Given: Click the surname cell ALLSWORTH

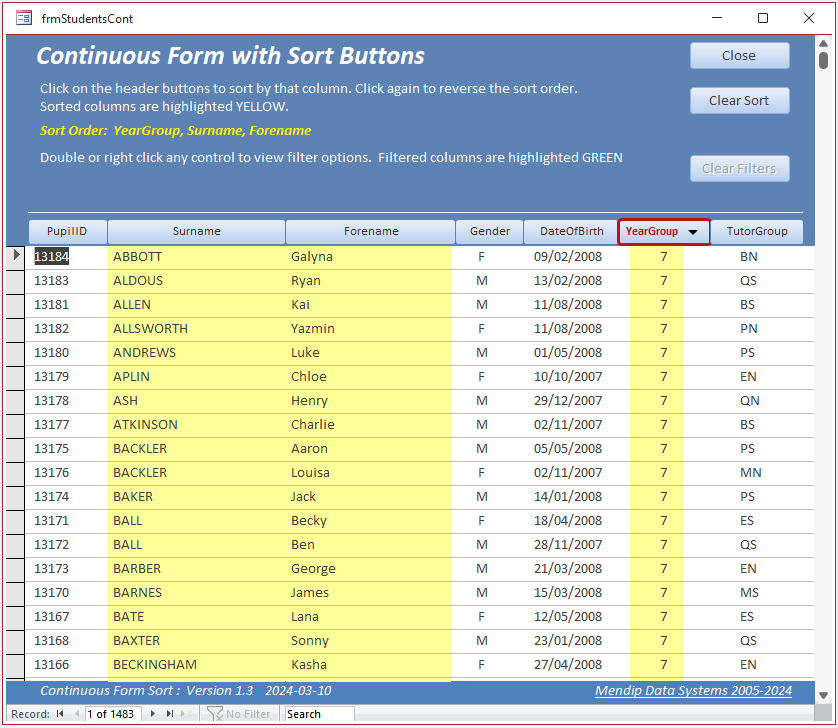Looking at the screenshot, I should point(196,329).
